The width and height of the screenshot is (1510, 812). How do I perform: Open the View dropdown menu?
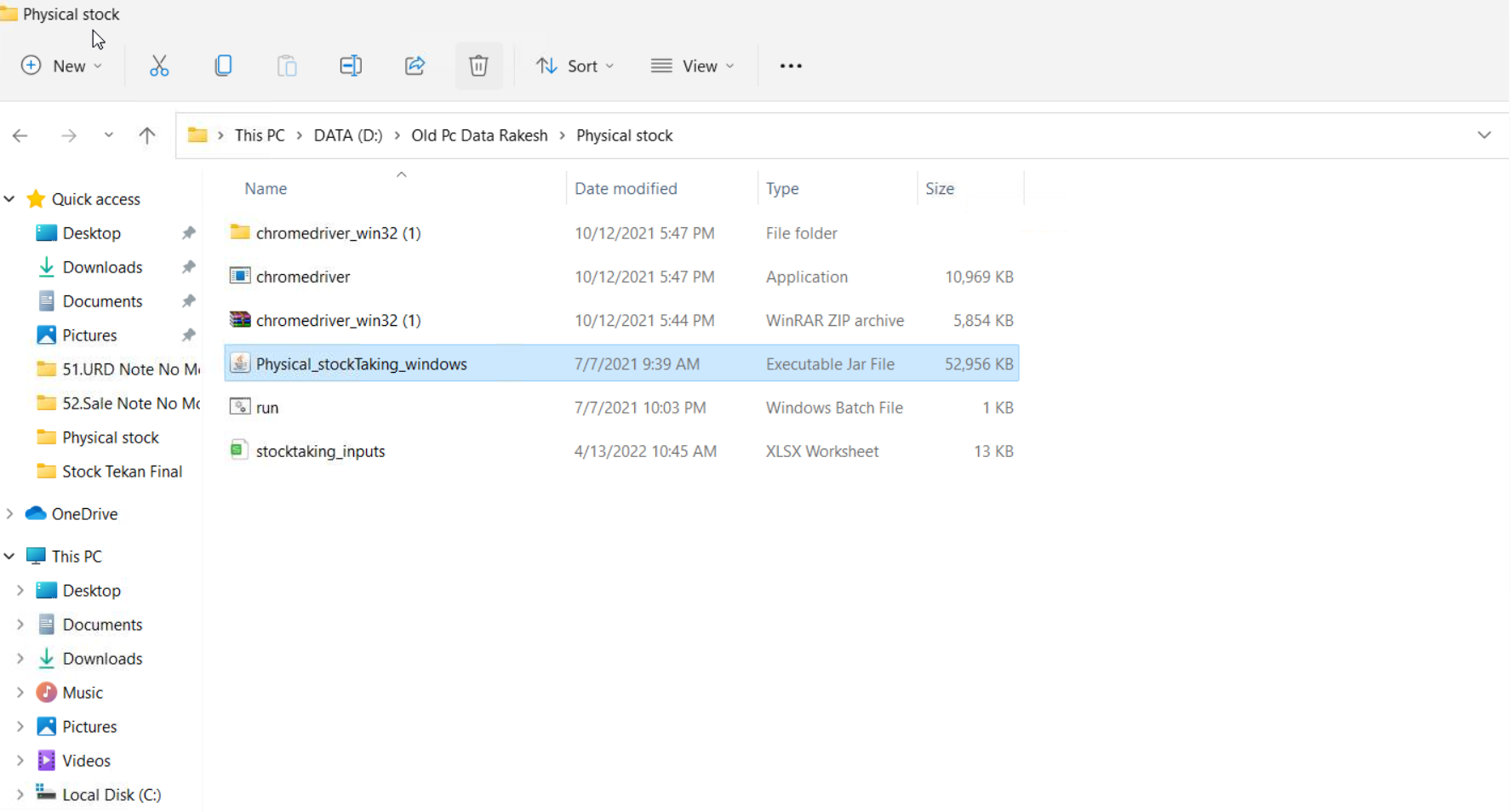tap(692, 66)
